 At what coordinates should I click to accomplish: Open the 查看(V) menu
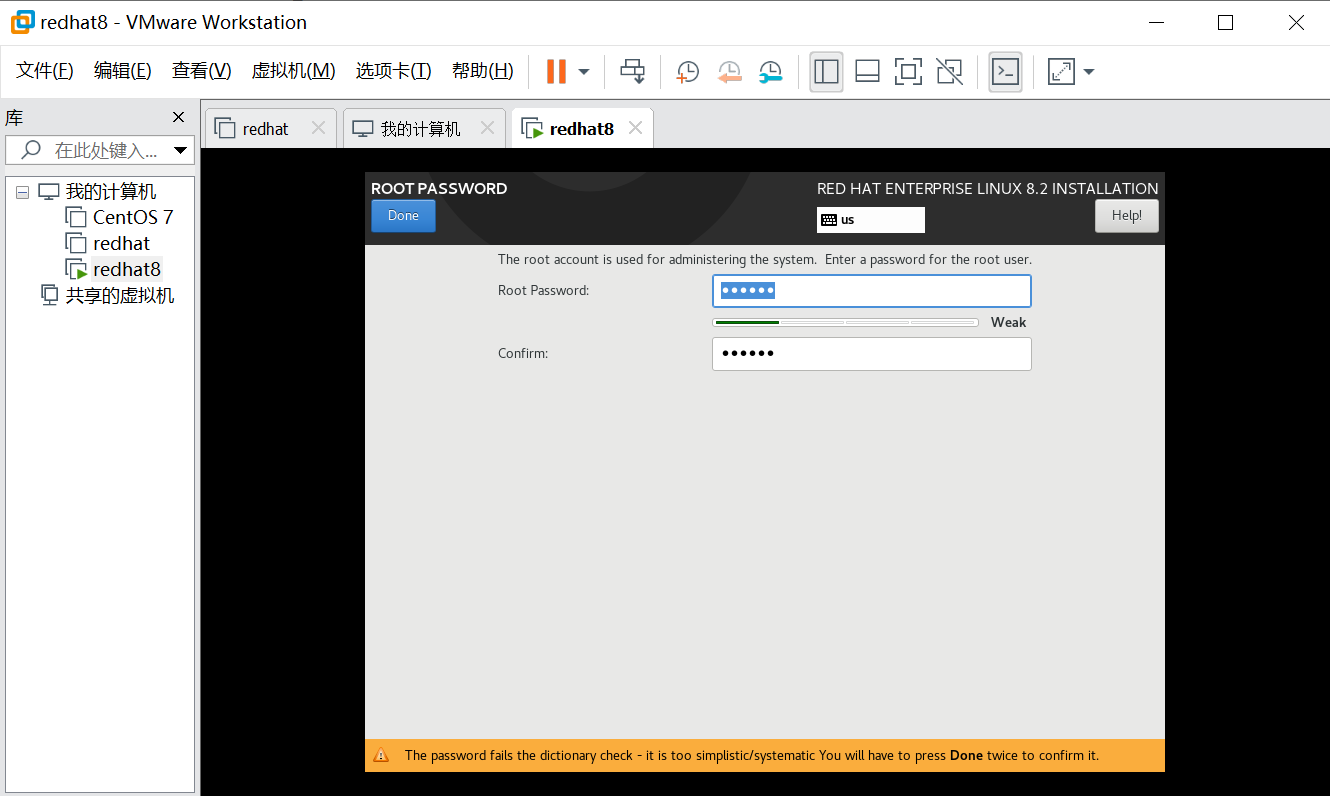coord(201,71)
